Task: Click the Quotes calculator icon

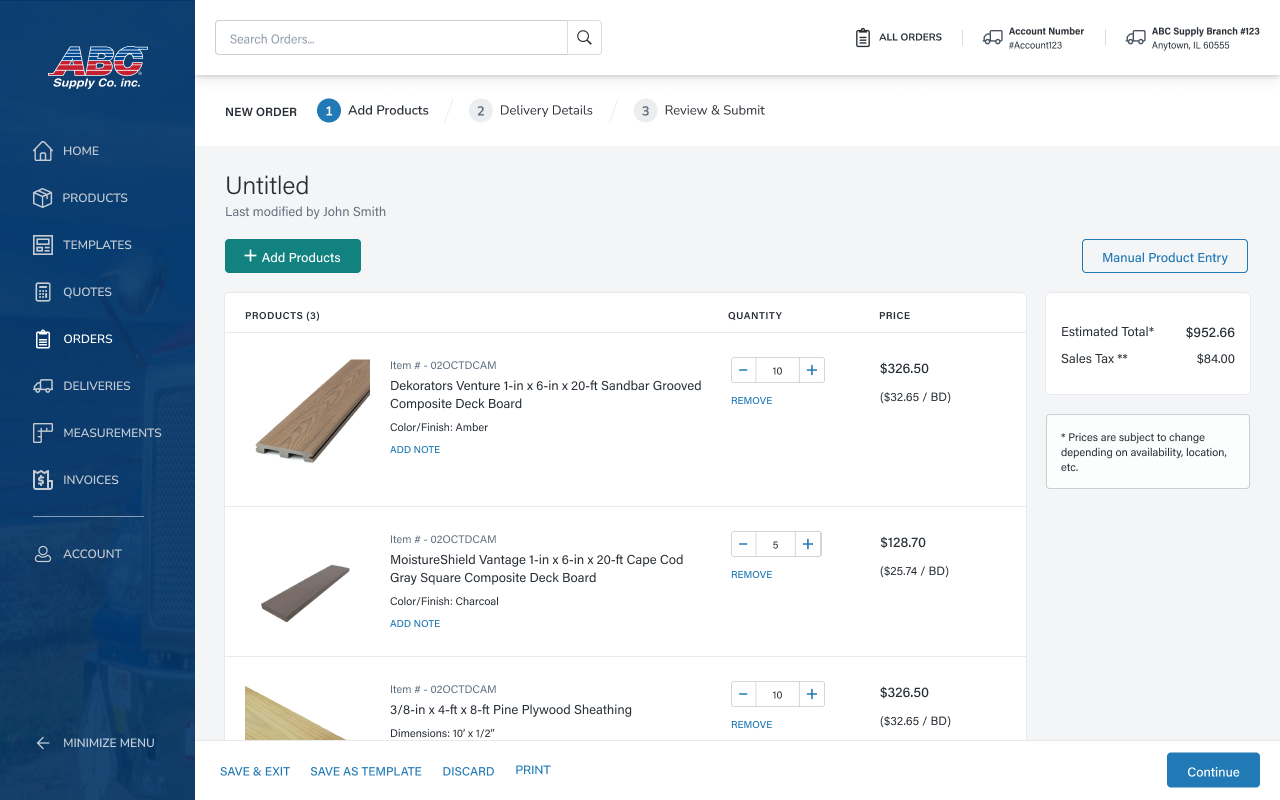Action: [x=42, y=292]
